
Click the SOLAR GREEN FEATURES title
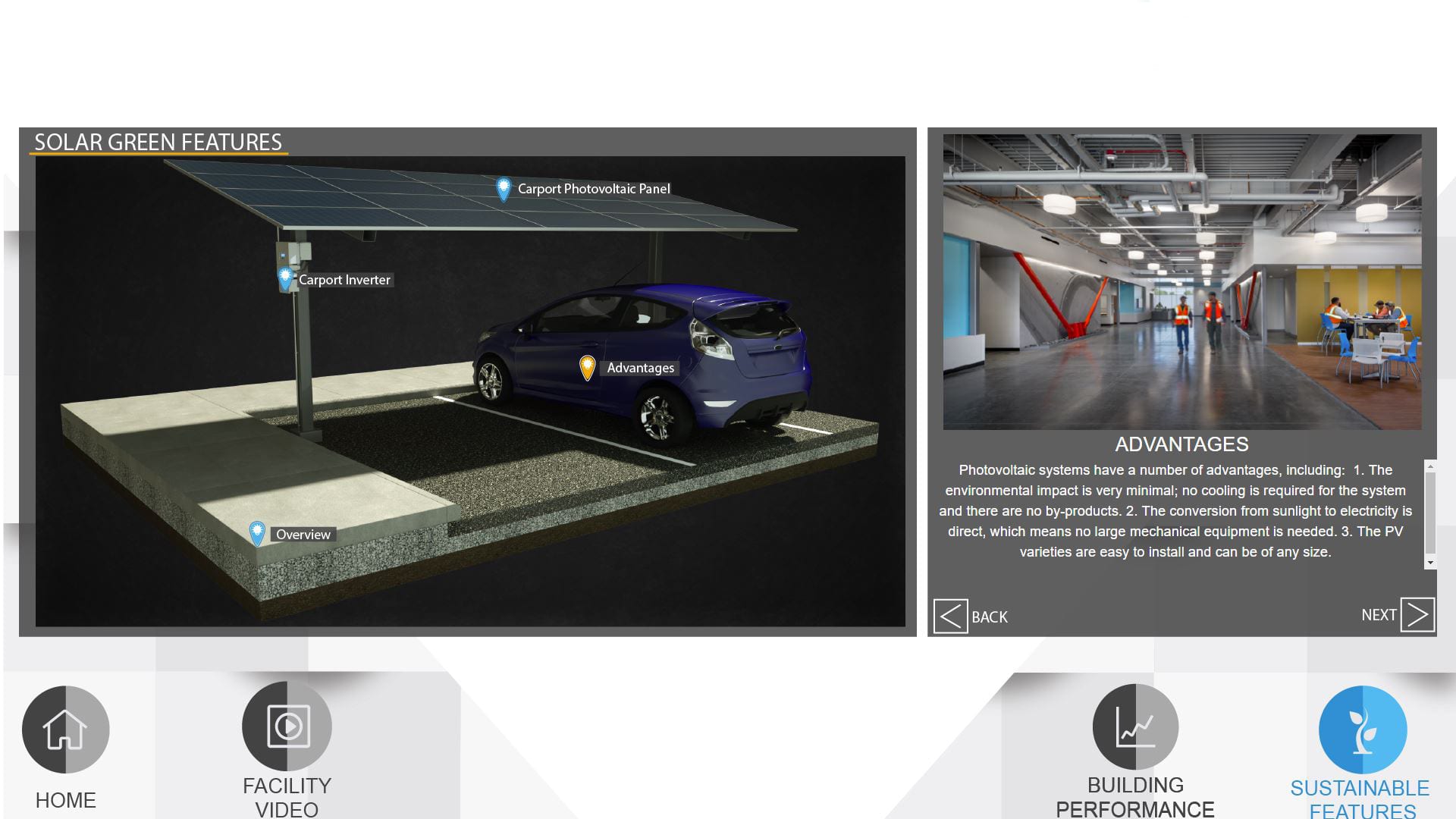(158, 142)
